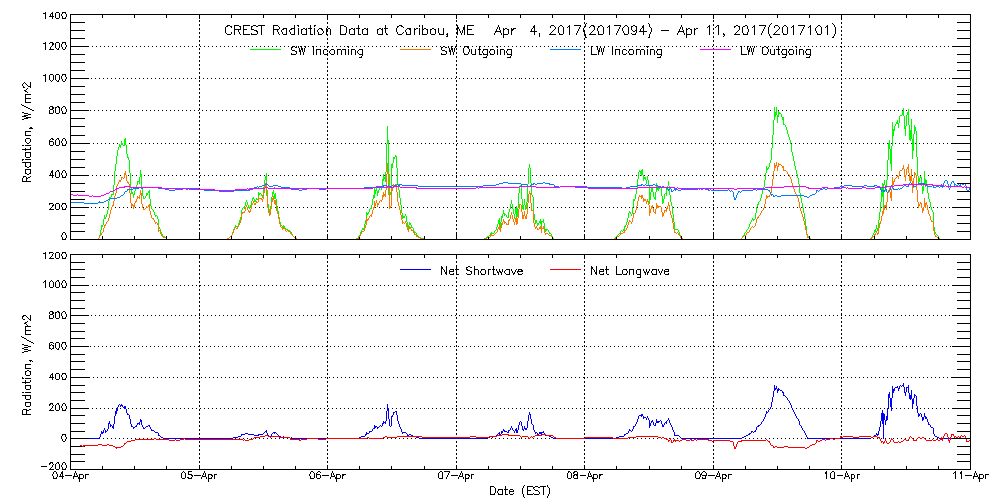This screenshot has height=500, width=1000.
Task: Click the CREST Radiation Data chart title
Action: [x=530, y=31]
